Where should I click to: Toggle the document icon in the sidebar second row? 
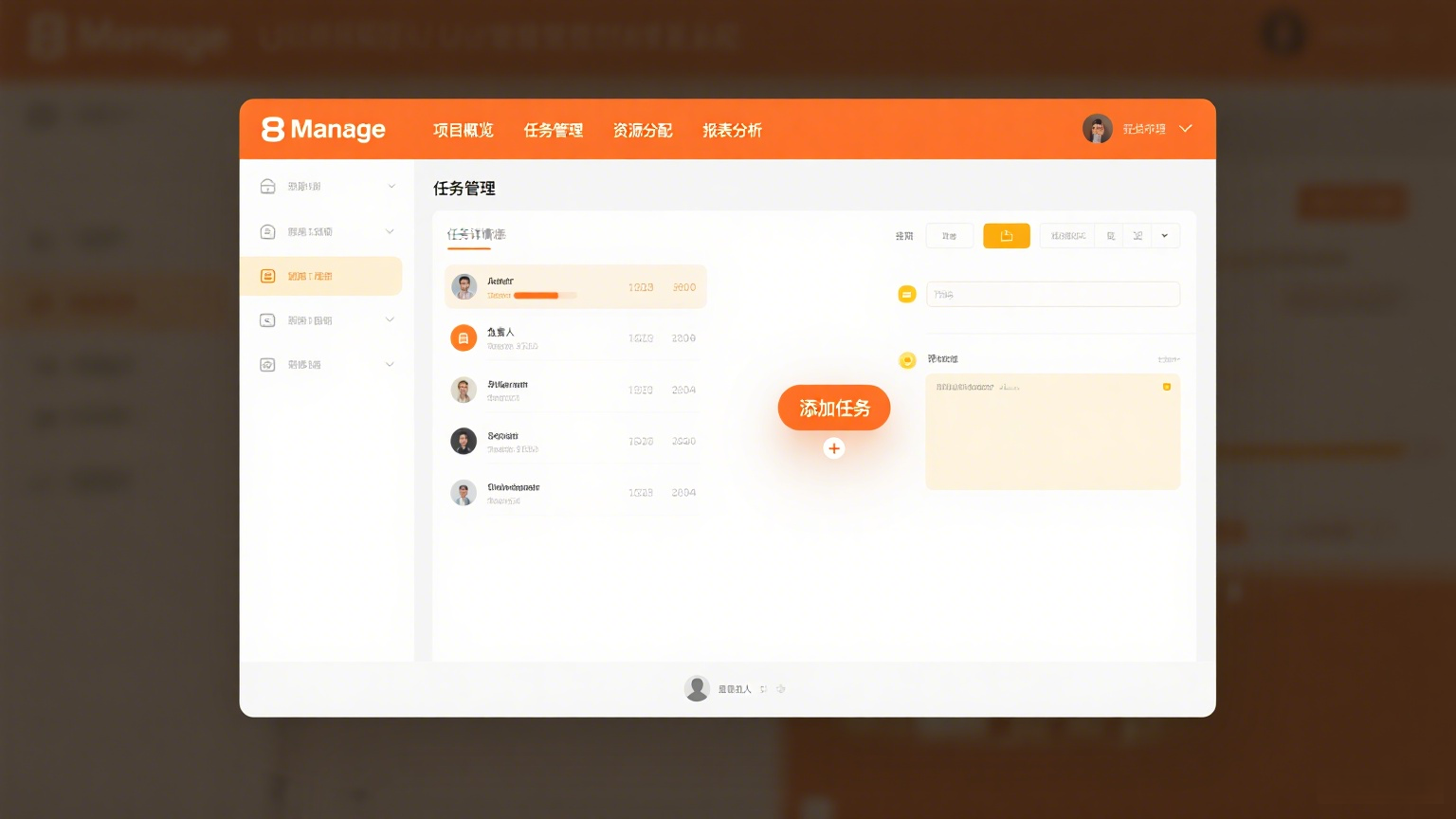tap(267, 230)
